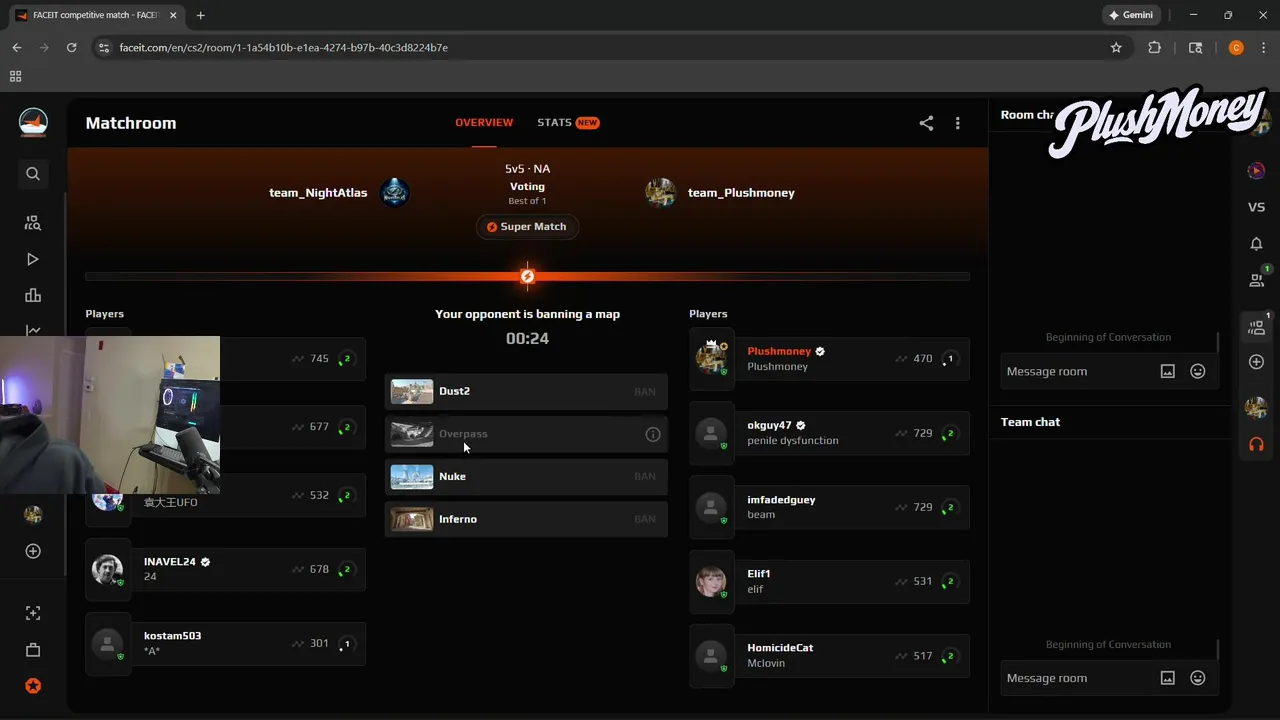
Task: Open the matchroom chat icon in right sidebar
Action: pos(1257,326)
